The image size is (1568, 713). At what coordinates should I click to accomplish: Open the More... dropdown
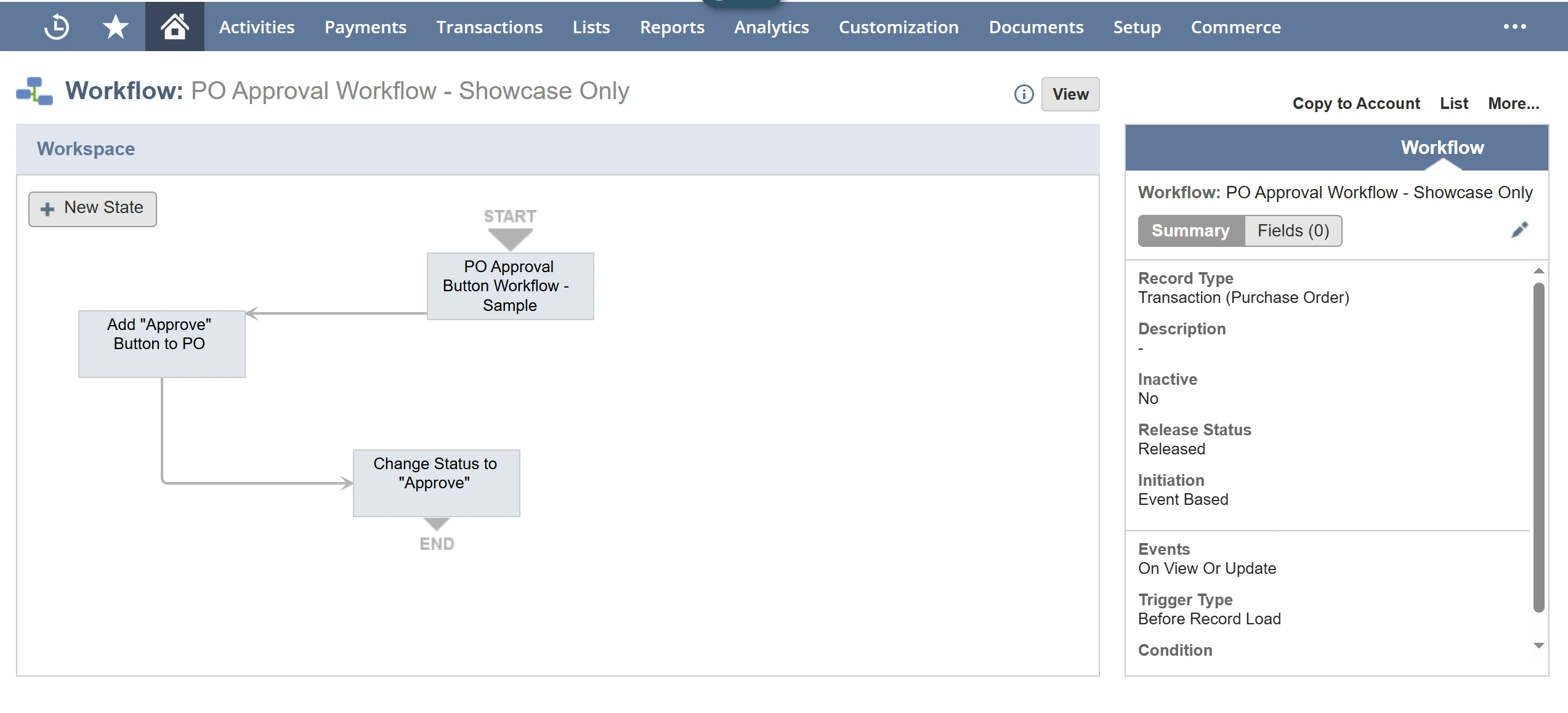pos(1513,103)
